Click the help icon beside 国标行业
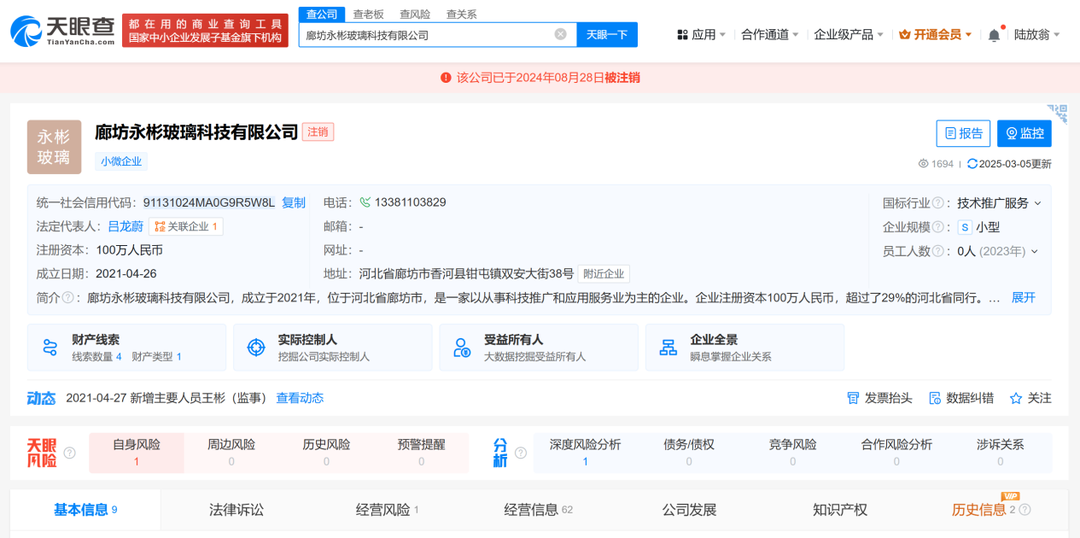1080x538 pixels. [937, 203]
